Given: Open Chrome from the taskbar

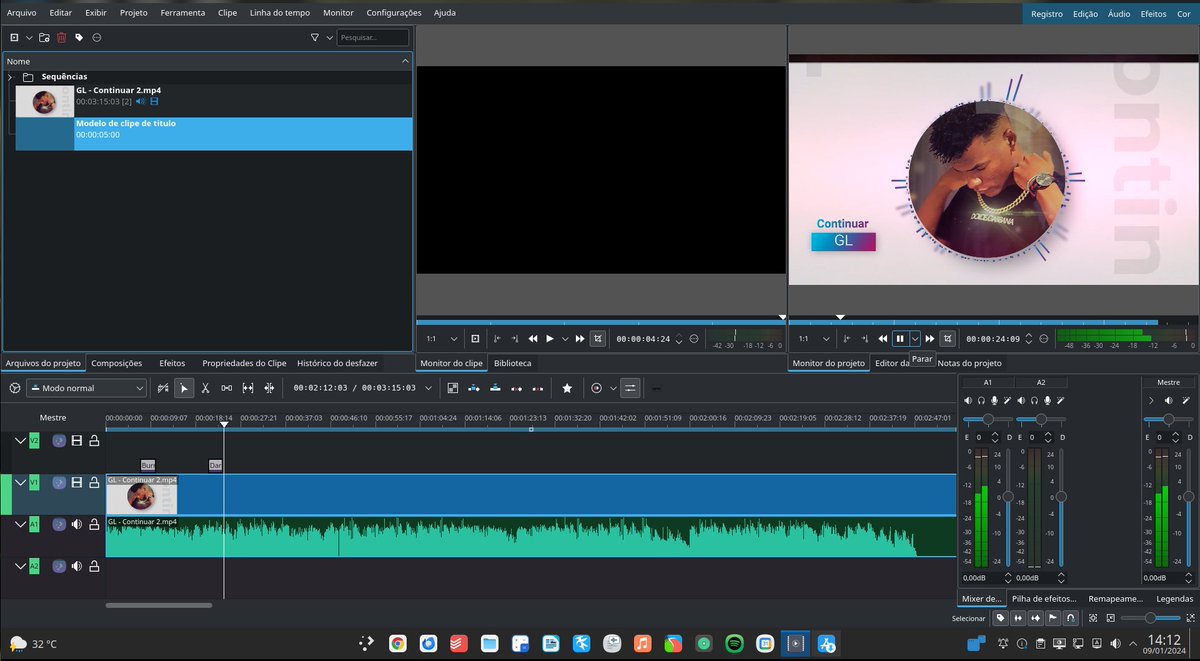Looking at the screenshot, I should pyautogui.click(x=397, y=644).
